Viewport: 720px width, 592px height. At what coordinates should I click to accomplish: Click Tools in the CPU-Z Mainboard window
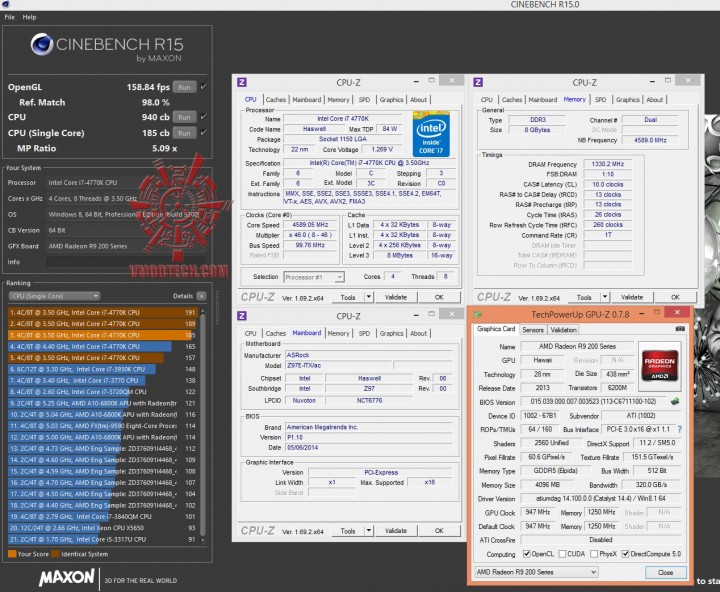click(348, 530)
